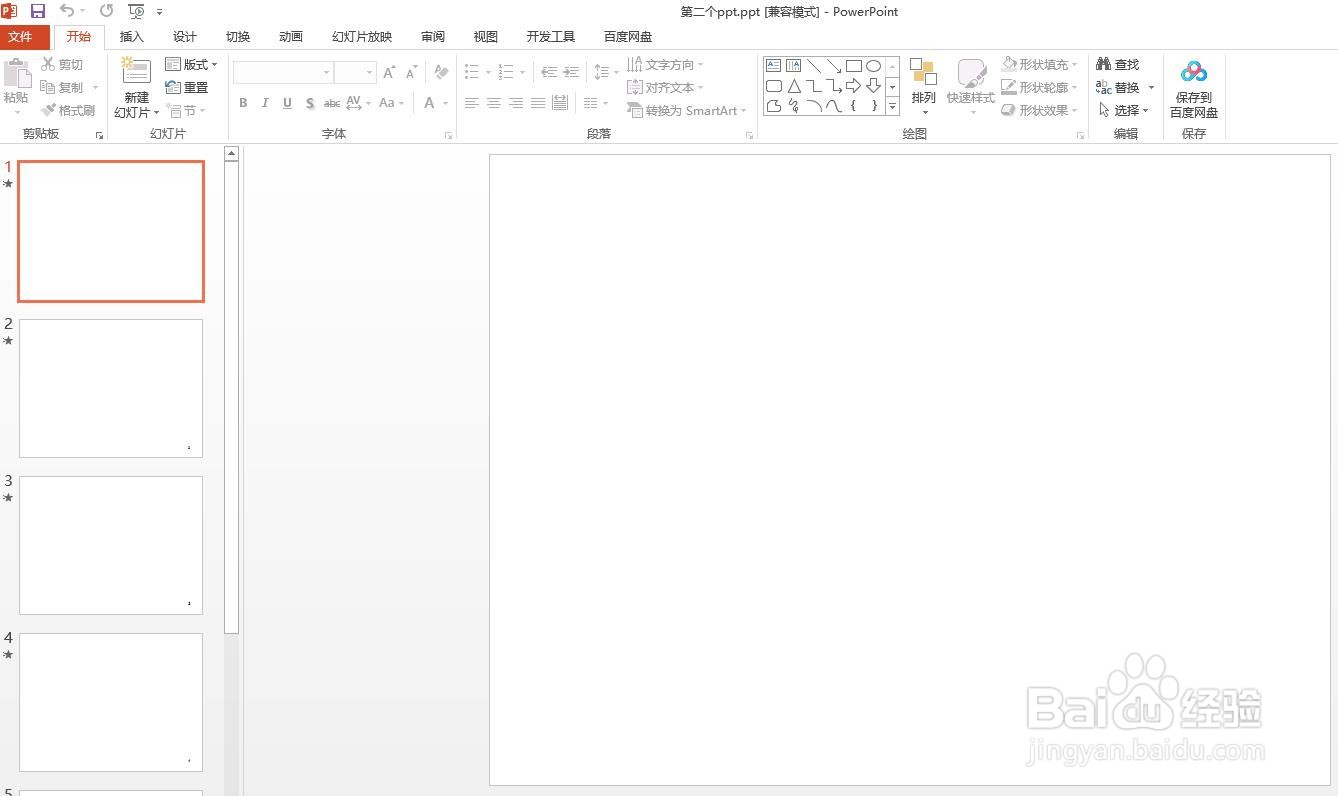Image resolution: width=1338 pixels, height=796 pixels.
Task: Switch to the 插入 (Insert) tab
Action: pos(132,37)
